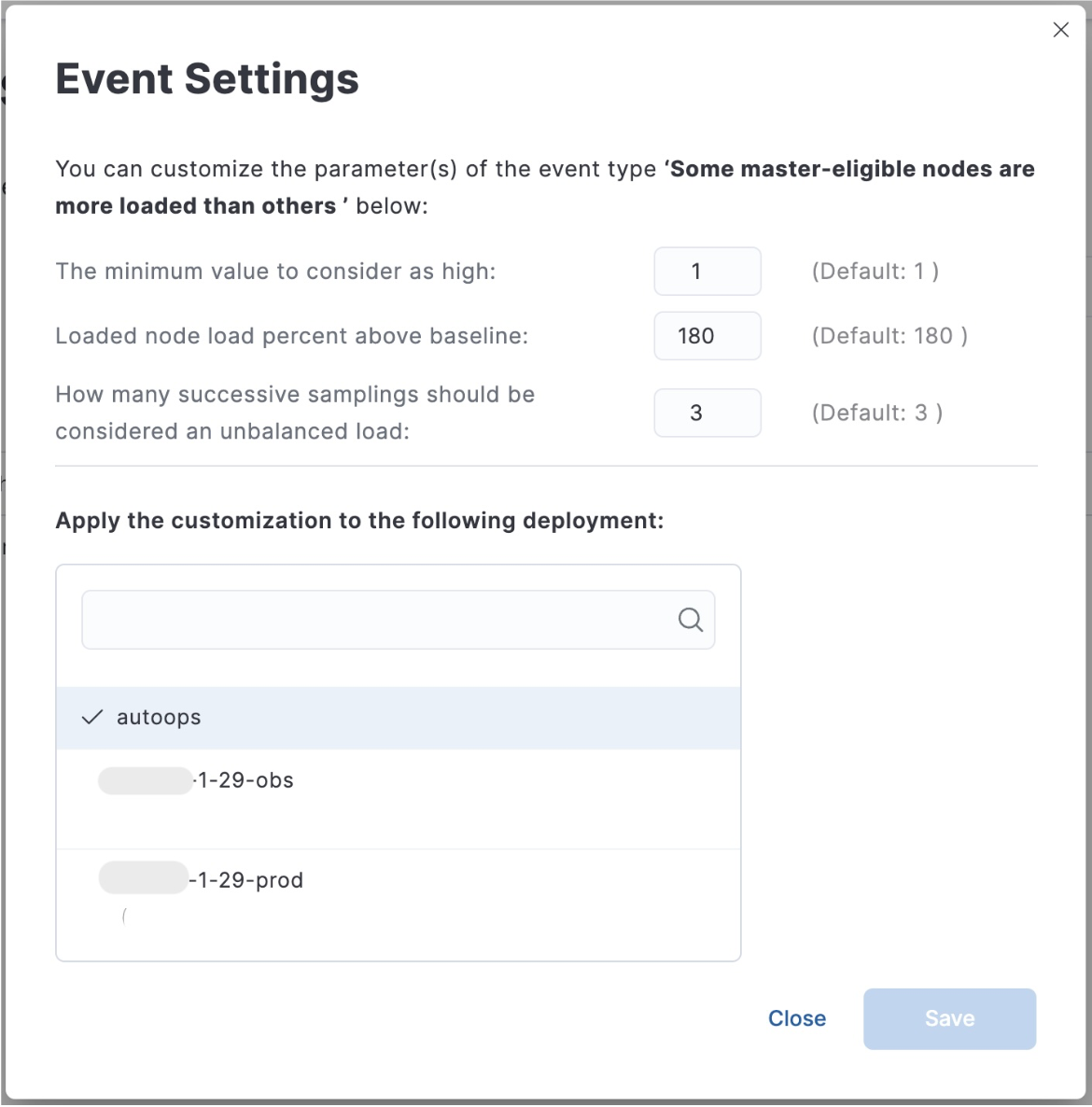Deselect autoops from the deployment list
The width and height of the screenshot is (1092, 1107).
[159, 717]
